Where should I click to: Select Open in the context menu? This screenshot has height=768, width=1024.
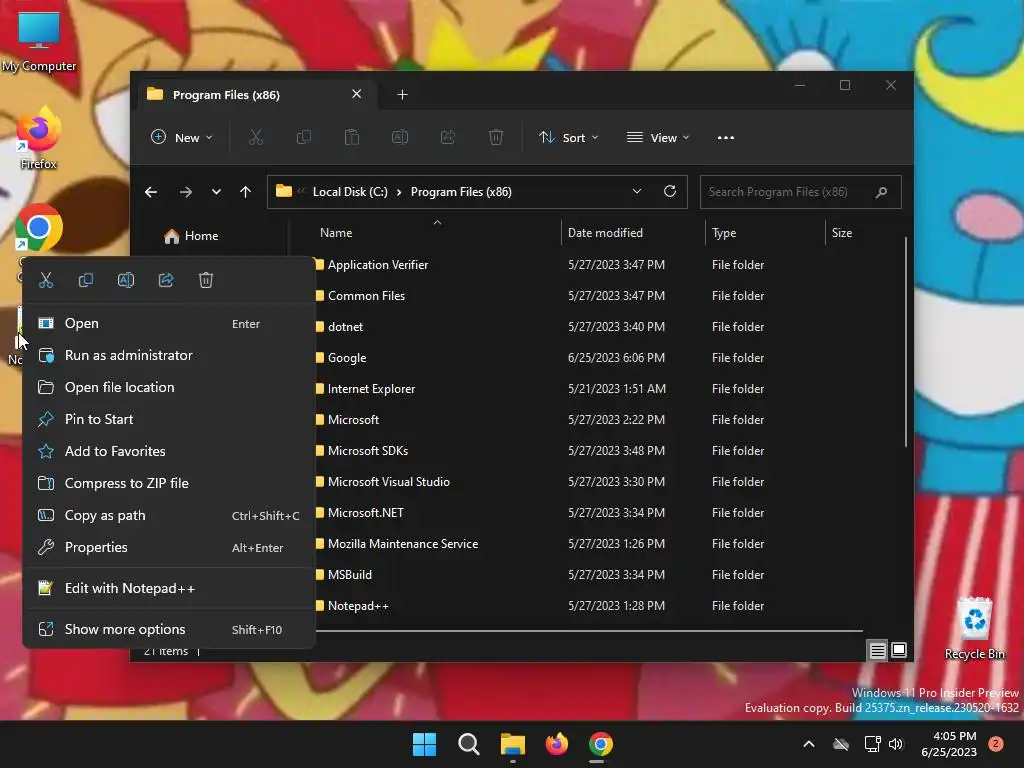168,323
